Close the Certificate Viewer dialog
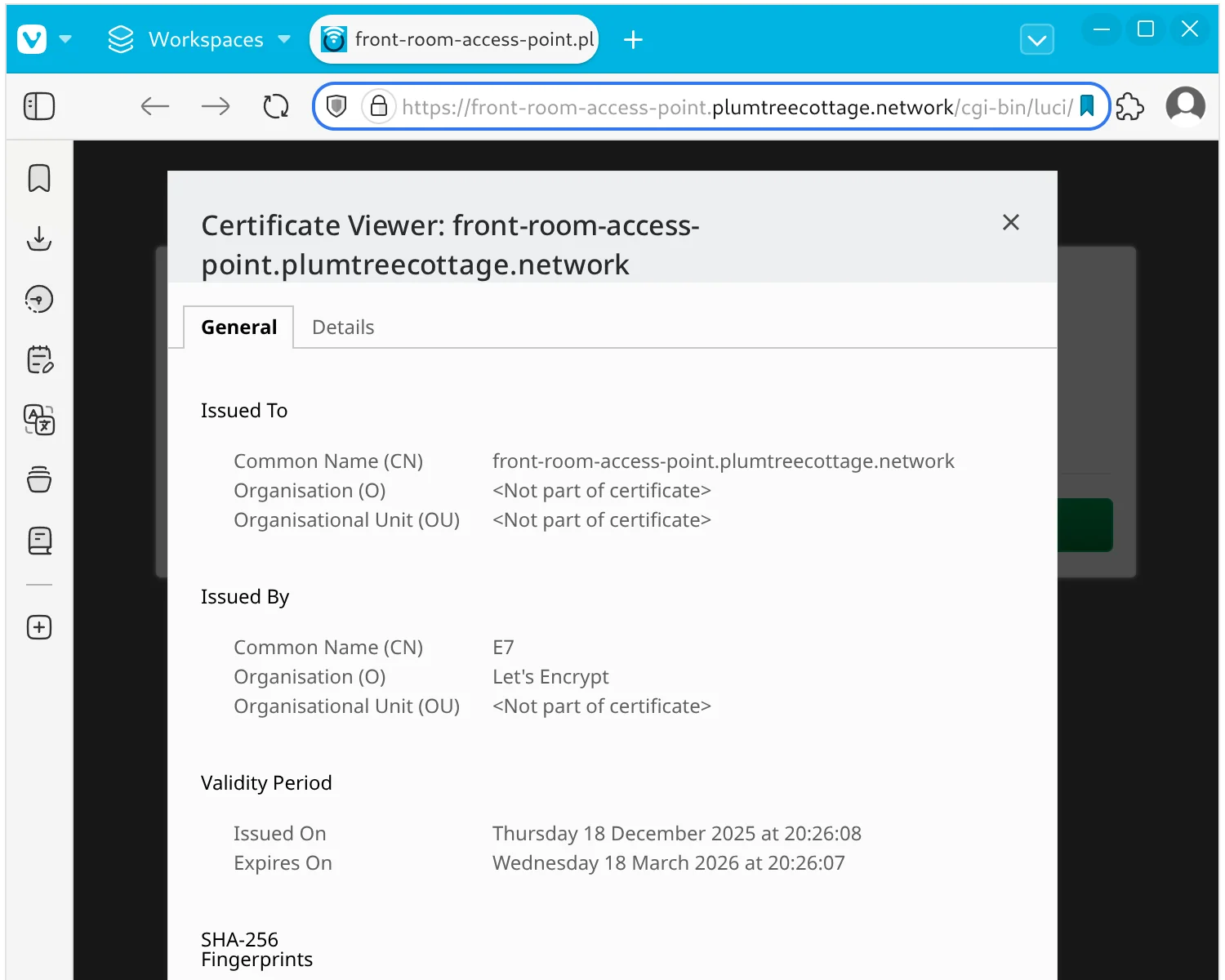Screen dimensions: 1225x980 1010,222
